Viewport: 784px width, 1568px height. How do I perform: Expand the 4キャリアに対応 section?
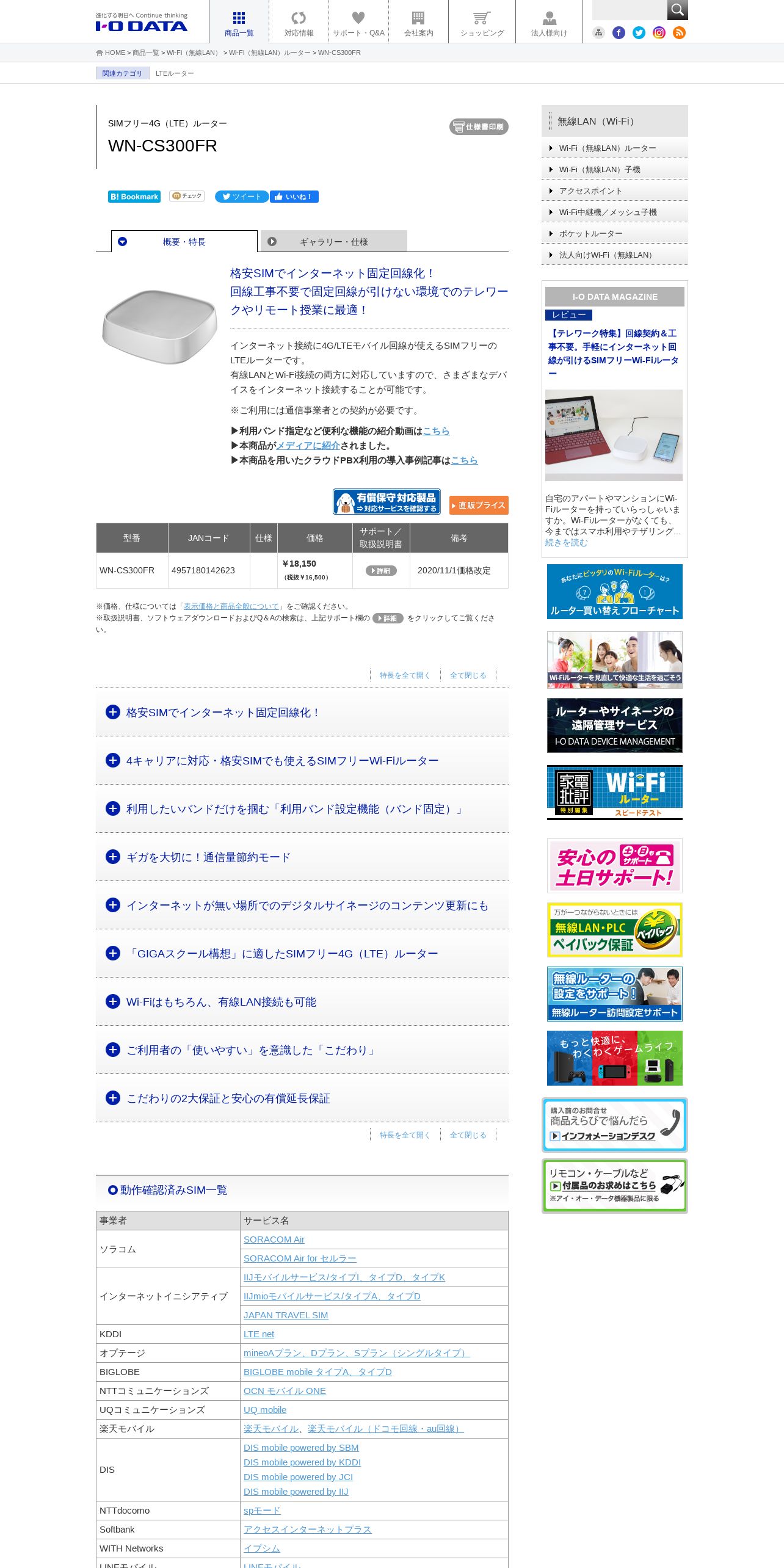(x=302, y=761)
